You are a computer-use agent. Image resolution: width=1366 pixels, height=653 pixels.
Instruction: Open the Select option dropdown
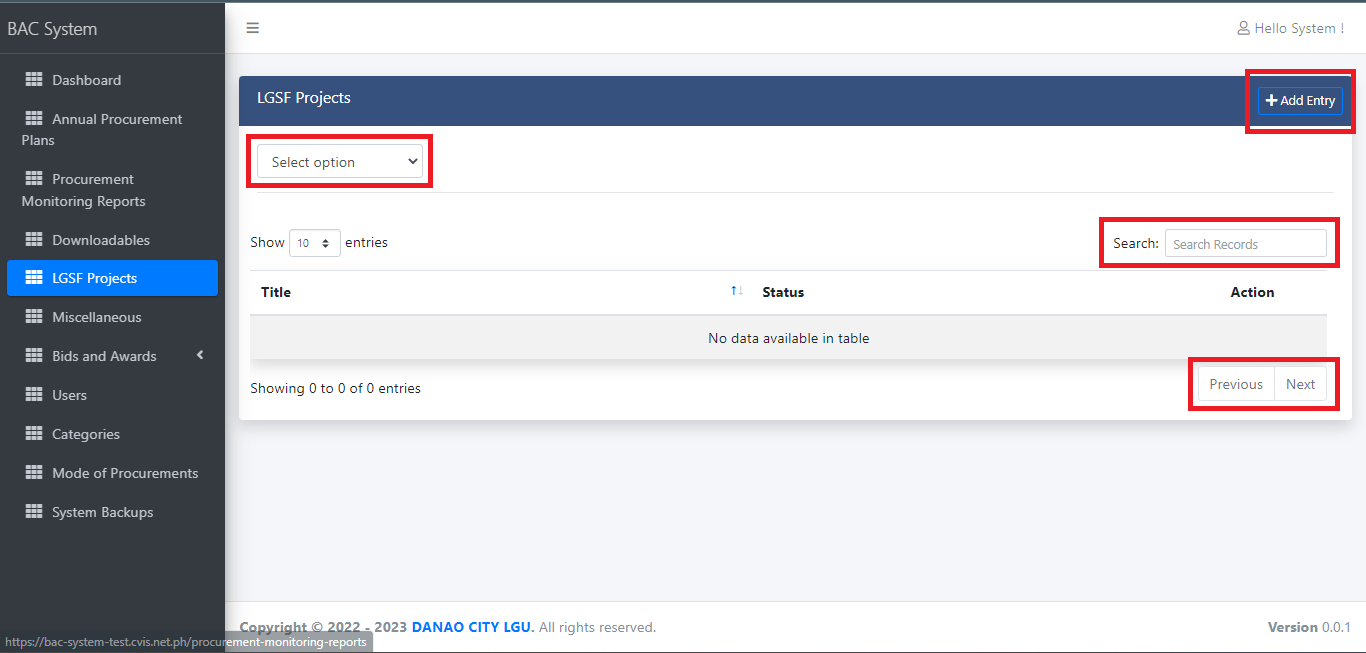[340, 162]
